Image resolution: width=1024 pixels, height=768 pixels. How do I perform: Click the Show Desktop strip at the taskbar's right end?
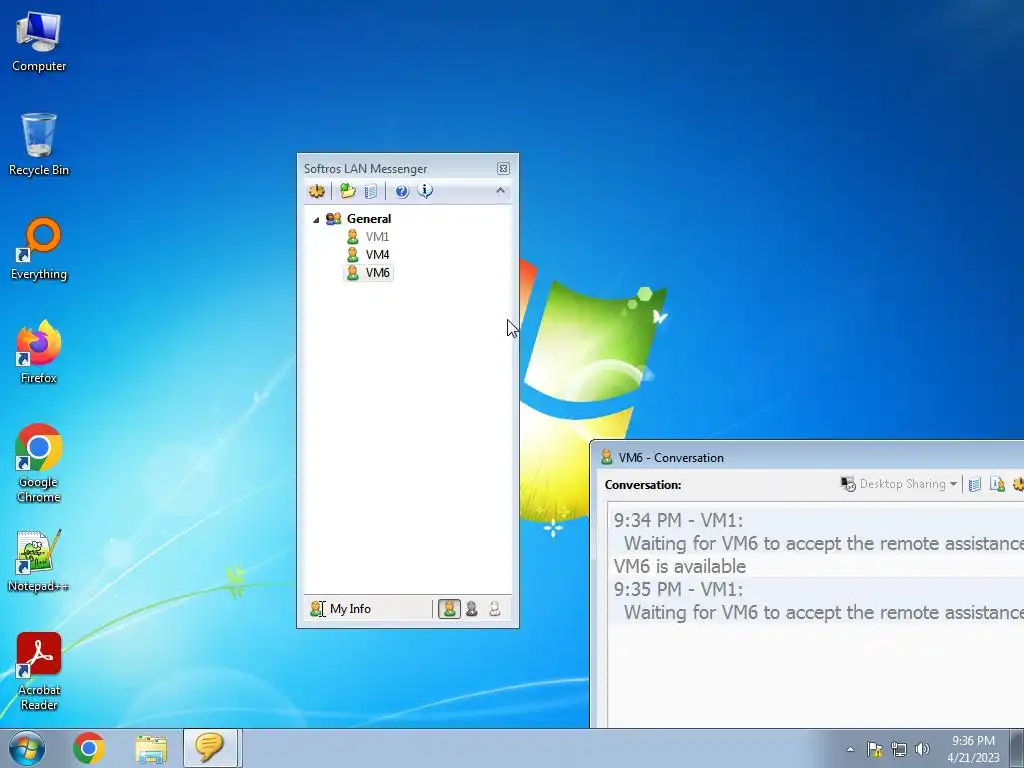pyautogui.click(x=1017, y=748)
